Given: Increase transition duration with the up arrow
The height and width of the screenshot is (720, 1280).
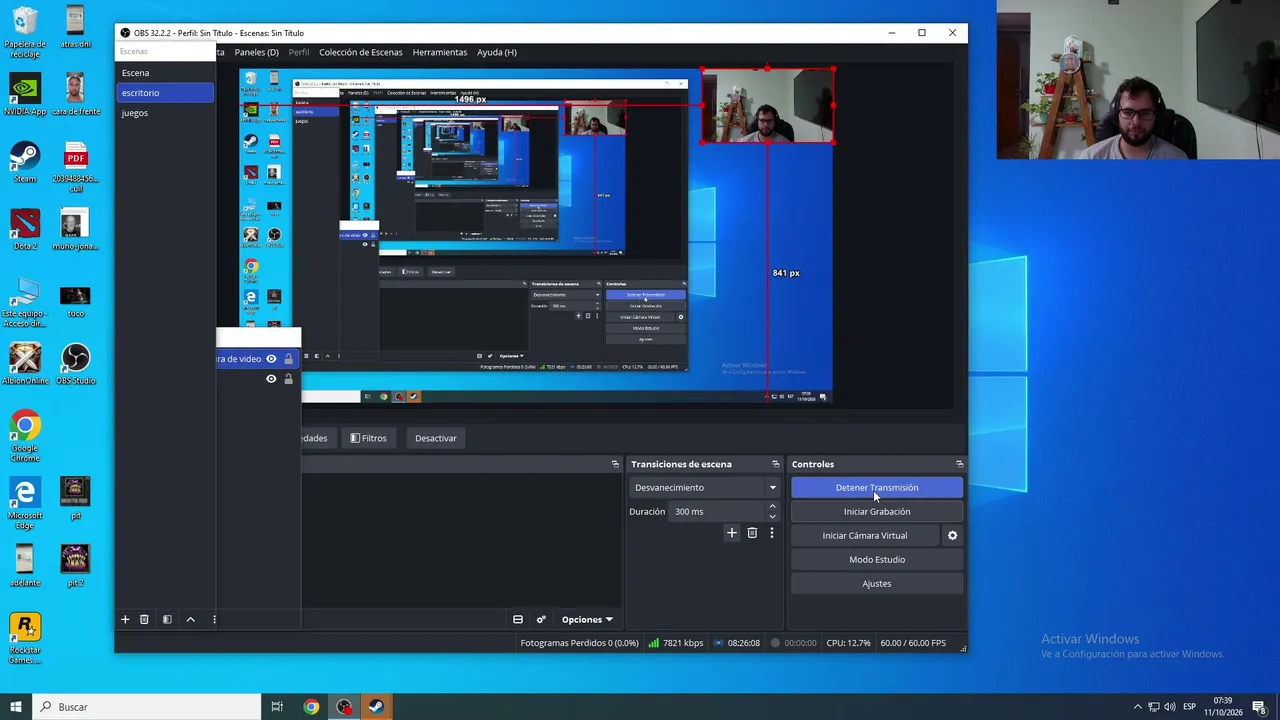Looking at the screenshot, I should pos(772,507).
